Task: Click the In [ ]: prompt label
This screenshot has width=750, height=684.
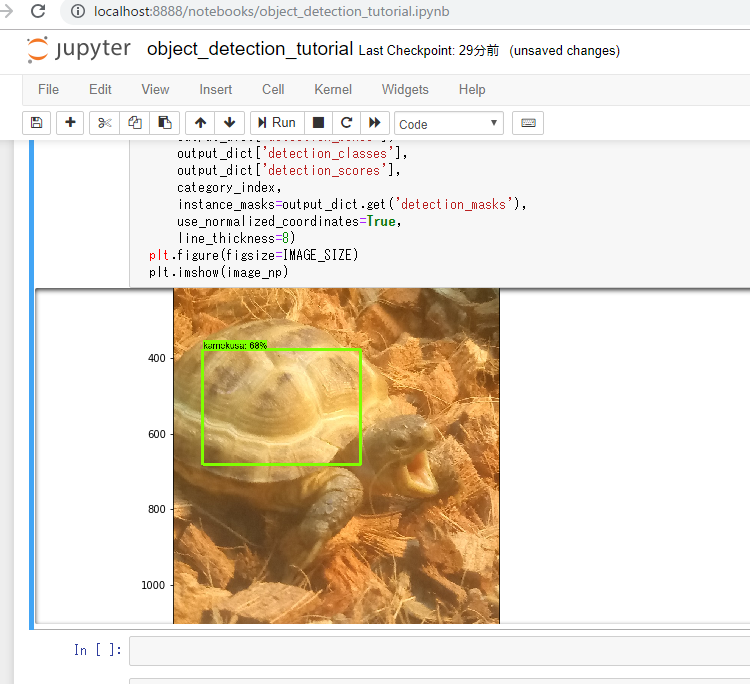Action: (x=98, y=650)
